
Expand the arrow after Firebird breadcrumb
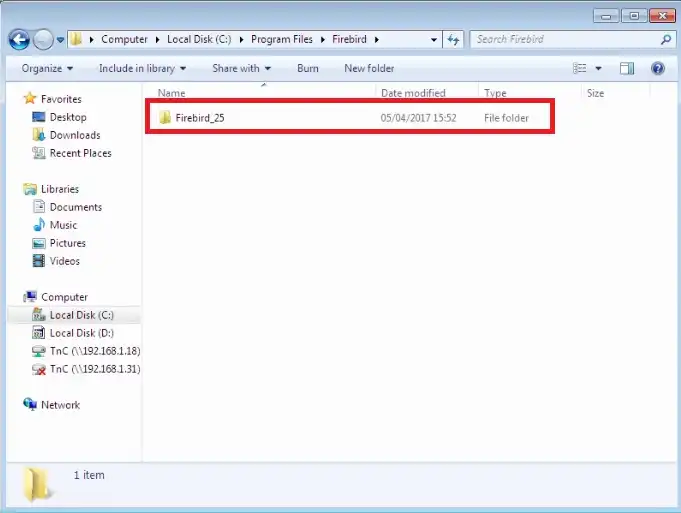[377, 40]
